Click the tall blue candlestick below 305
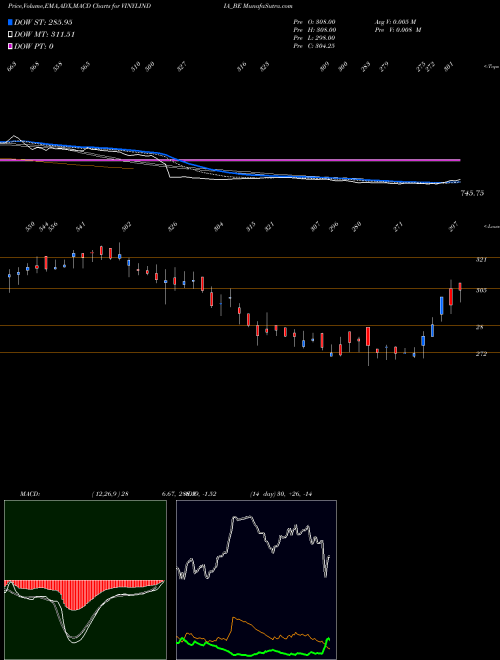This screenshot has width=500, height=660. [x=441, y=306]
